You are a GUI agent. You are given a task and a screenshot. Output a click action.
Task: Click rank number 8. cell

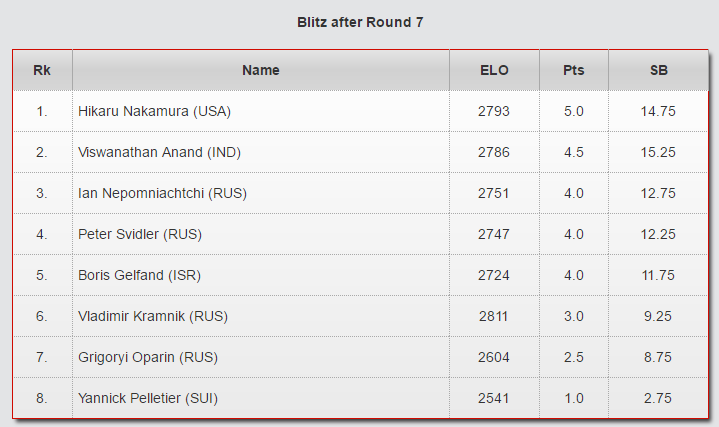(42, 398)
